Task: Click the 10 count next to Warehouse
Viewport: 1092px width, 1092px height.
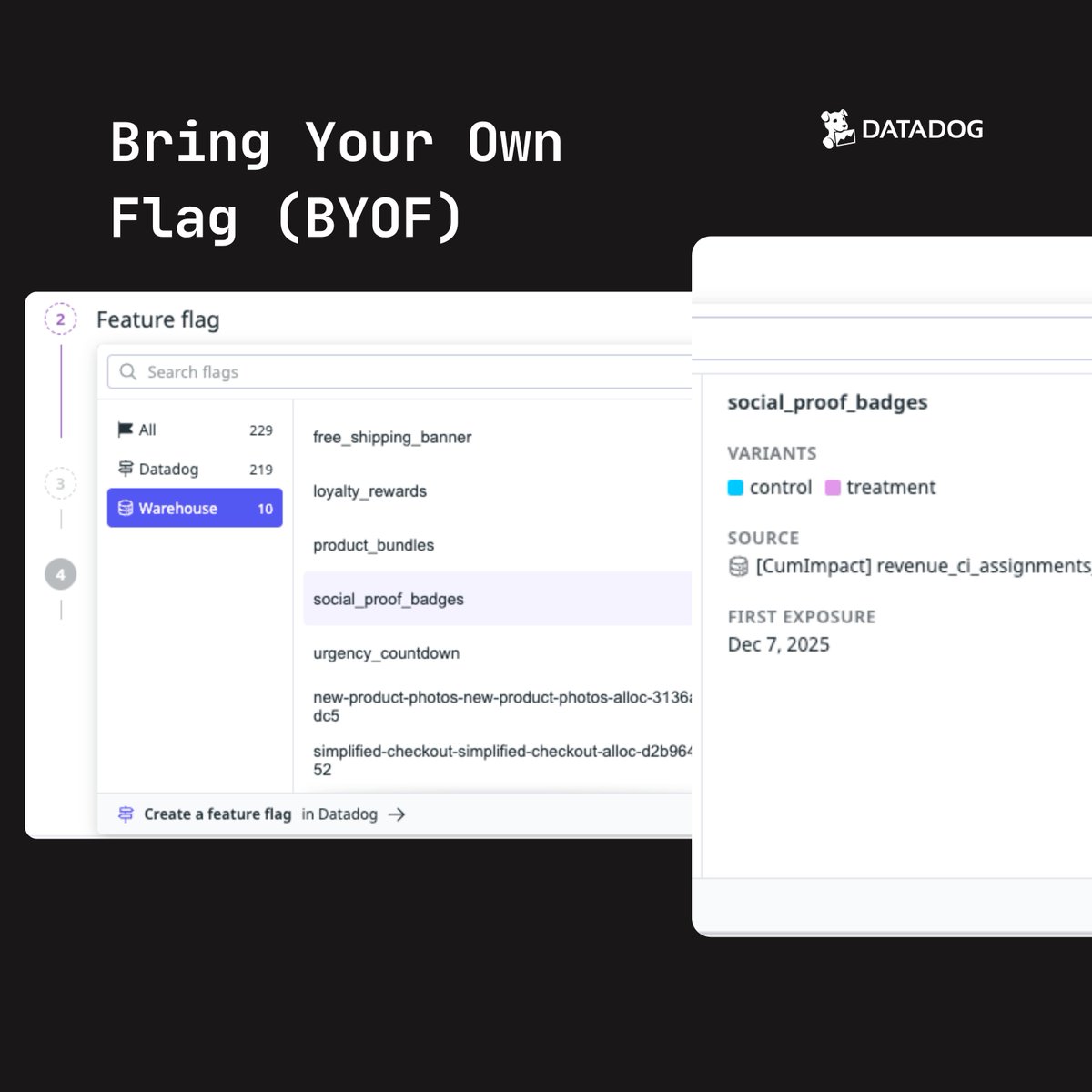Action: coord(265,509)
